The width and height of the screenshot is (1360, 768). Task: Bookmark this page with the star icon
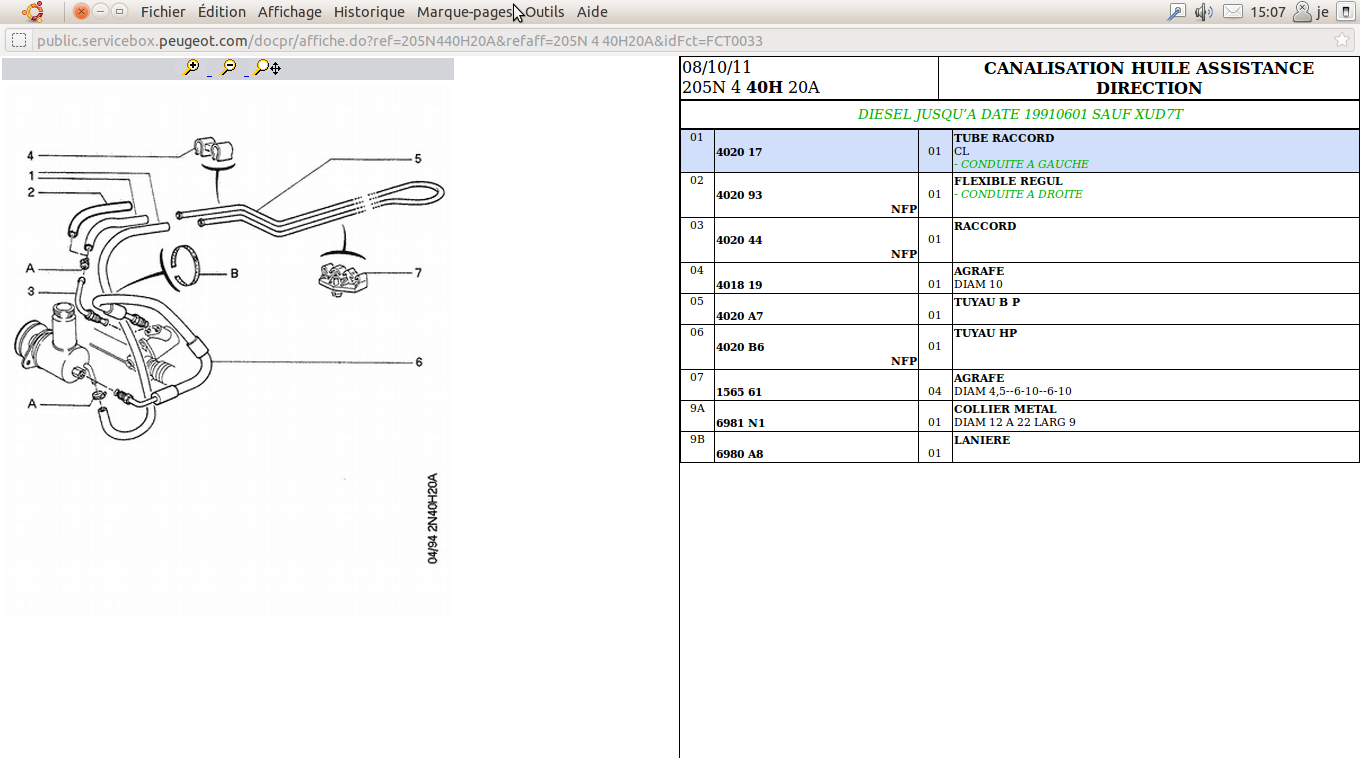pyautogui.click(x=1341, y=41)
